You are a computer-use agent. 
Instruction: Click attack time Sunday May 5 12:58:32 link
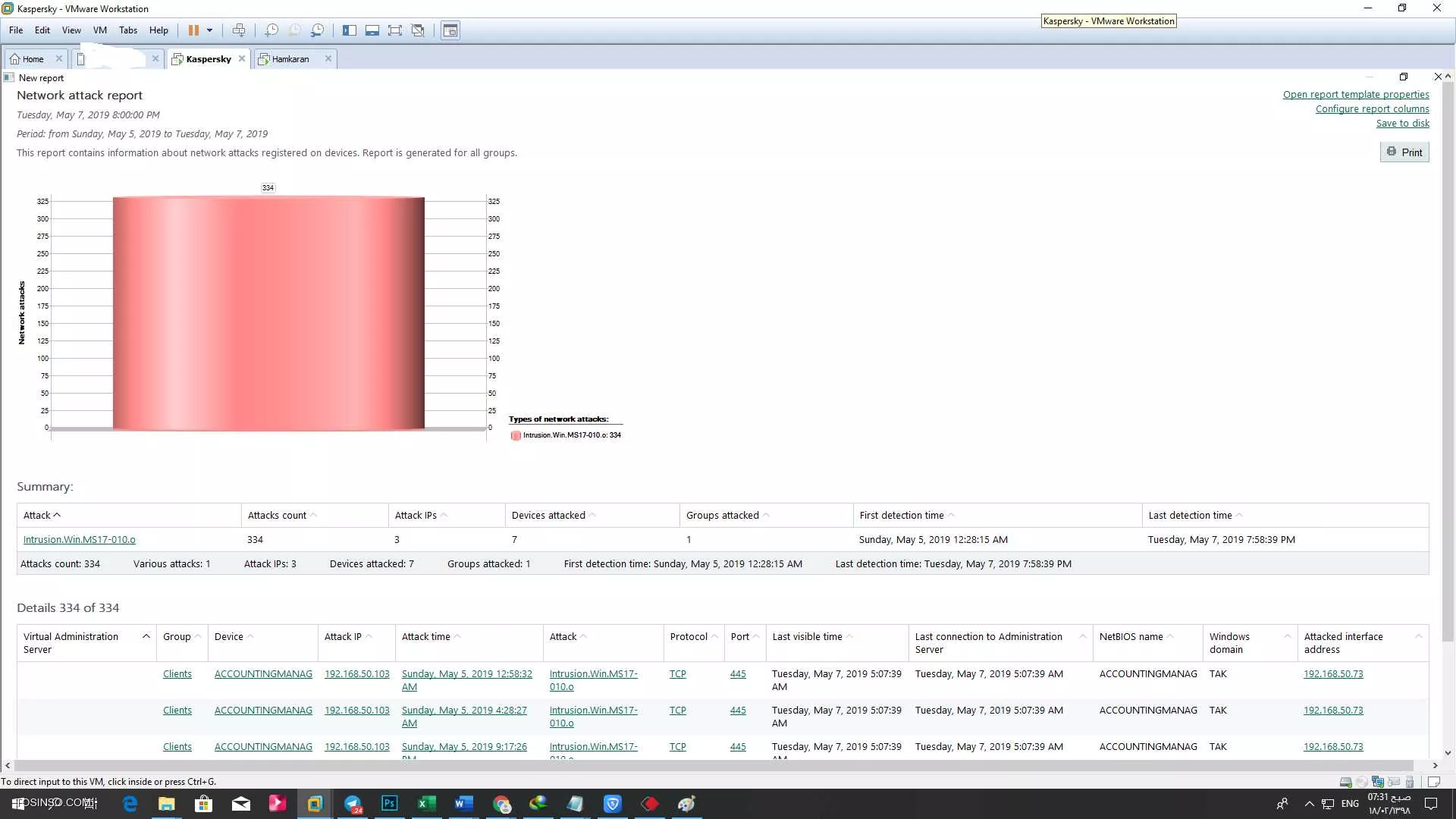467,680
